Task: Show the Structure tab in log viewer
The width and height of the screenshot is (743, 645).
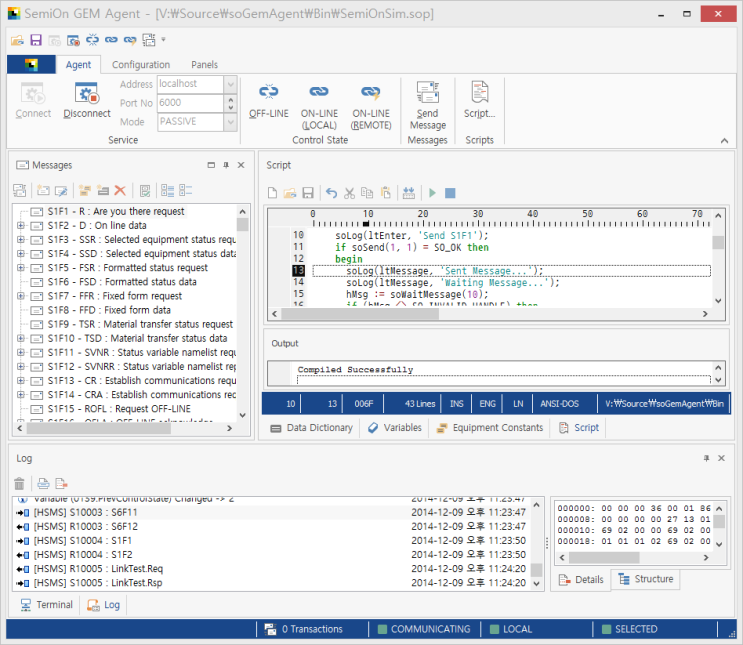Action: (x=645, y=579)
